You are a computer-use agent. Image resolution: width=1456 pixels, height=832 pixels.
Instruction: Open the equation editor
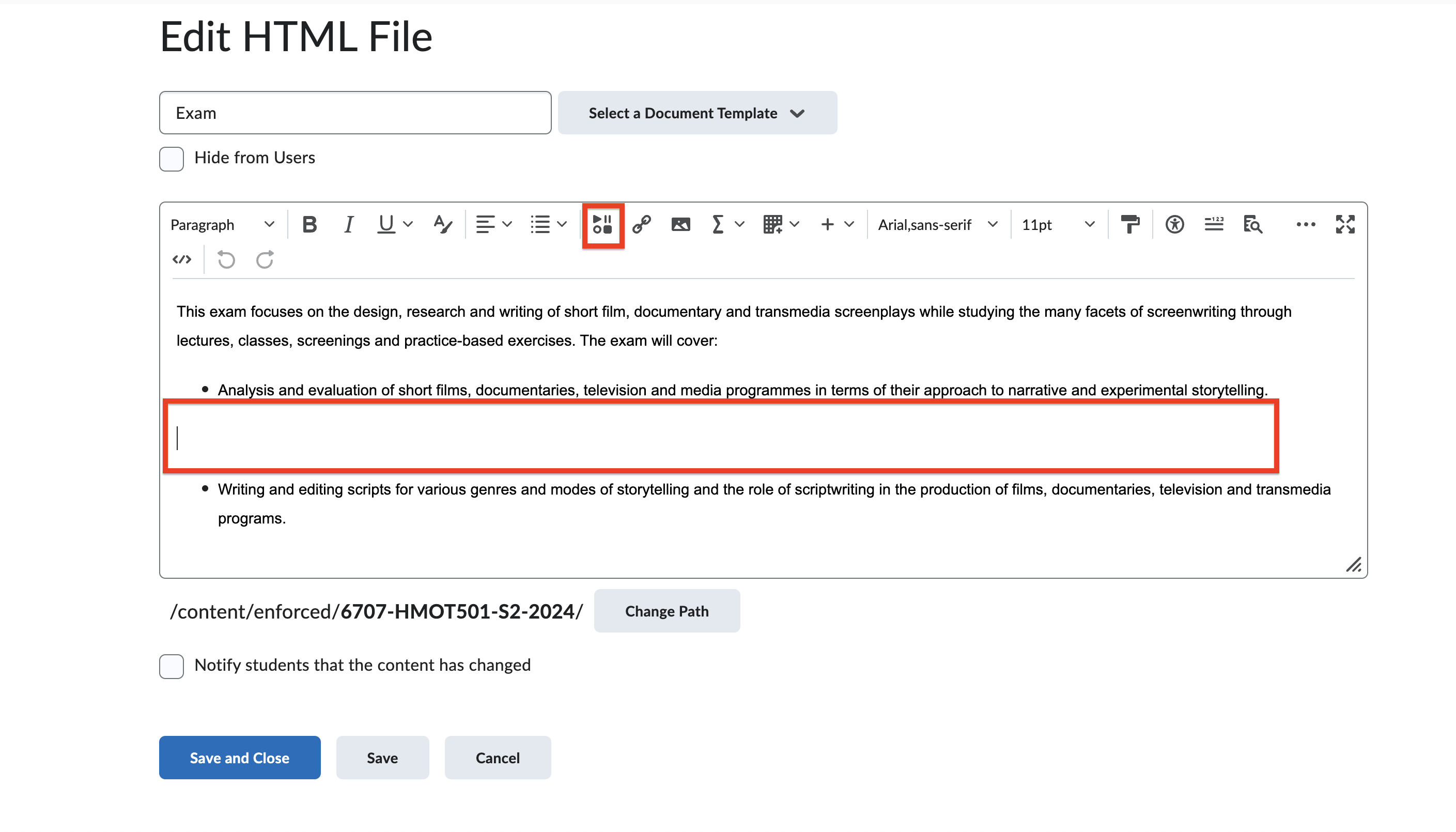[718, 224]
